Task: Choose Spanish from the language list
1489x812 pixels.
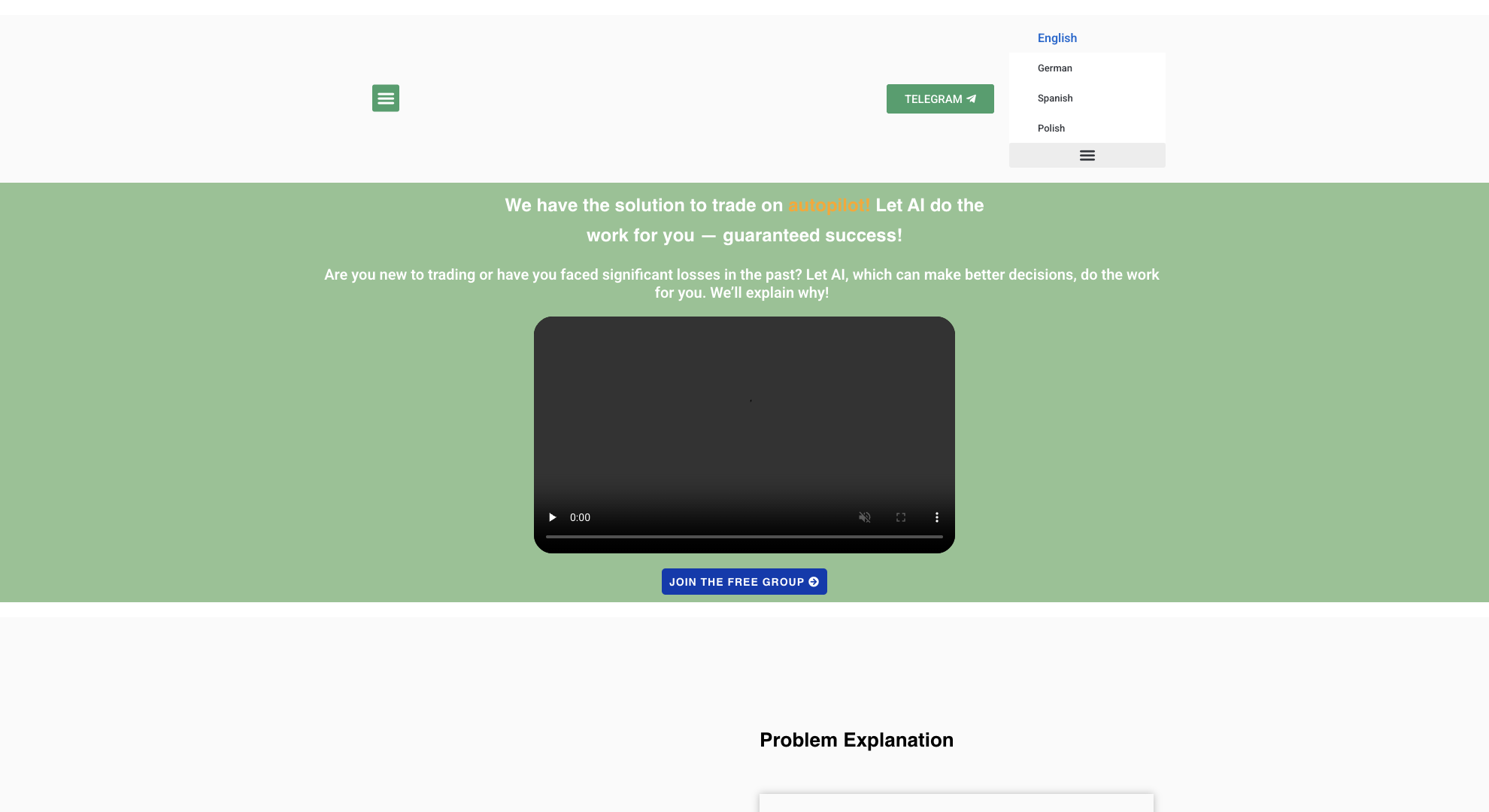Action: pyautogui.click(x=1054, y=98)
